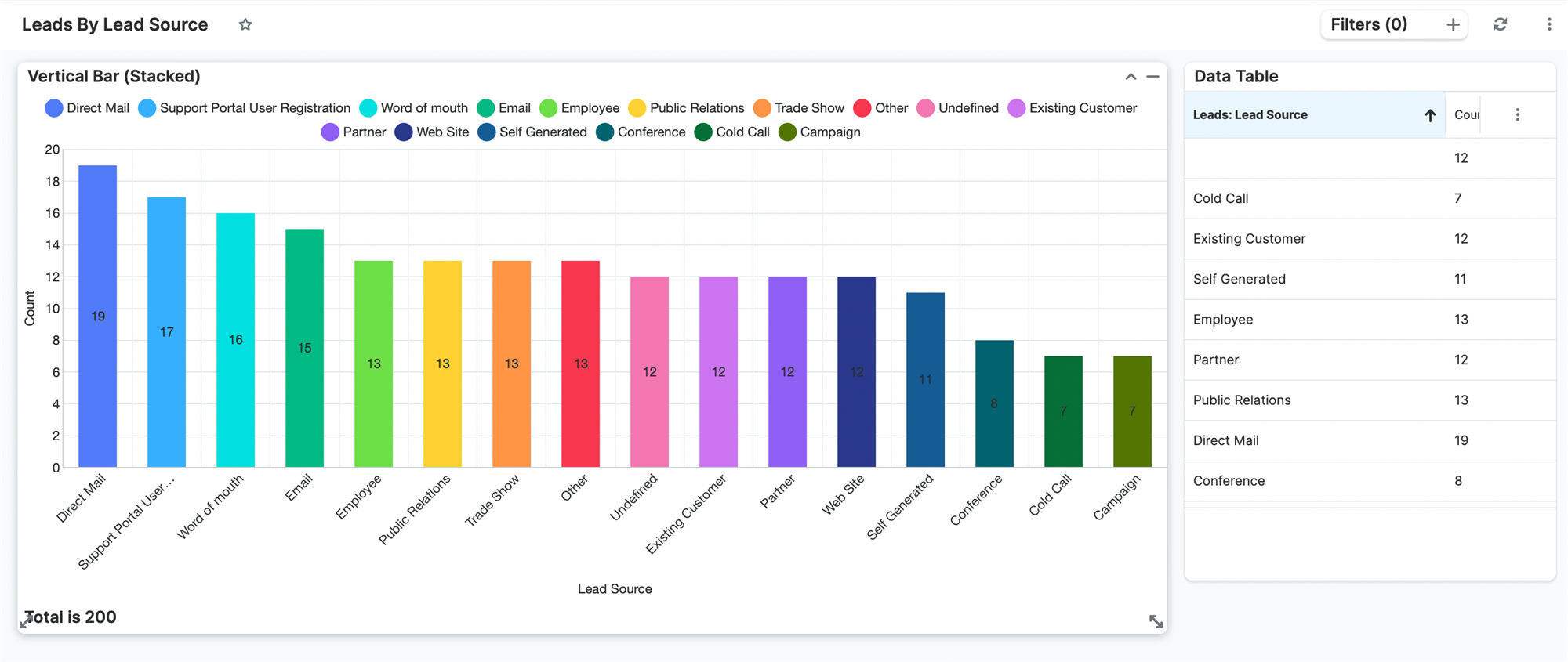This screenshot has width=1568, height=662.
Task: Sort by Lead Source ascending arrow
Action: pos(1429,115)
